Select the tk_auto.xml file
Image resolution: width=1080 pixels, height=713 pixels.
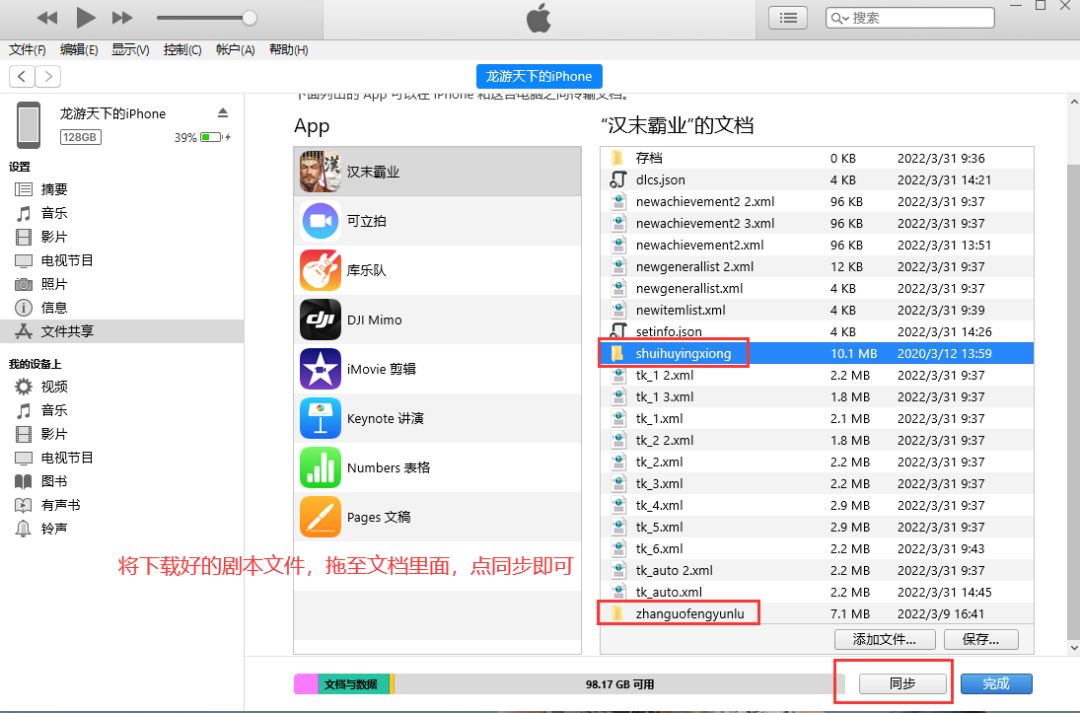pos(817,592)
